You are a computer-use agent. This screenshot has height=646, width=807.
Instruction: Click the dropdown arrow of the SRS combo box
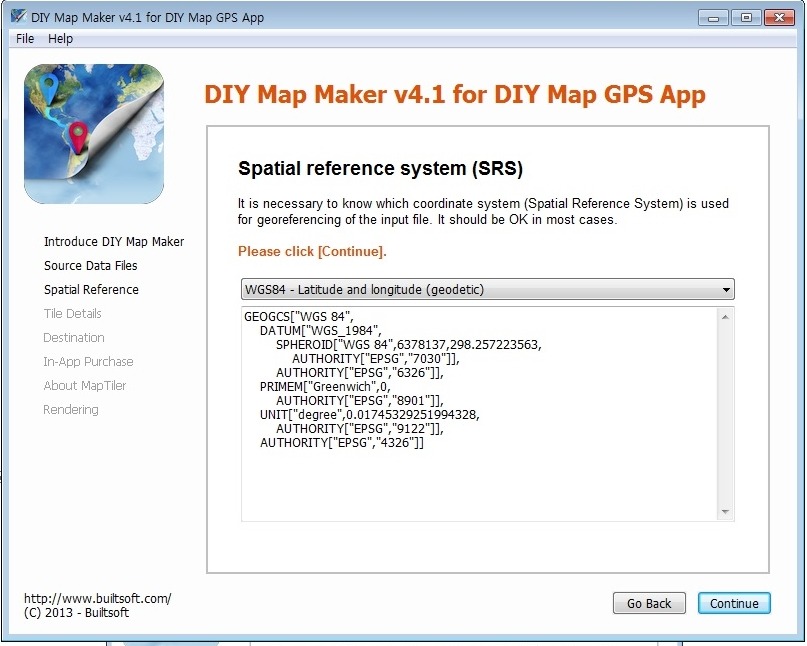726,290
